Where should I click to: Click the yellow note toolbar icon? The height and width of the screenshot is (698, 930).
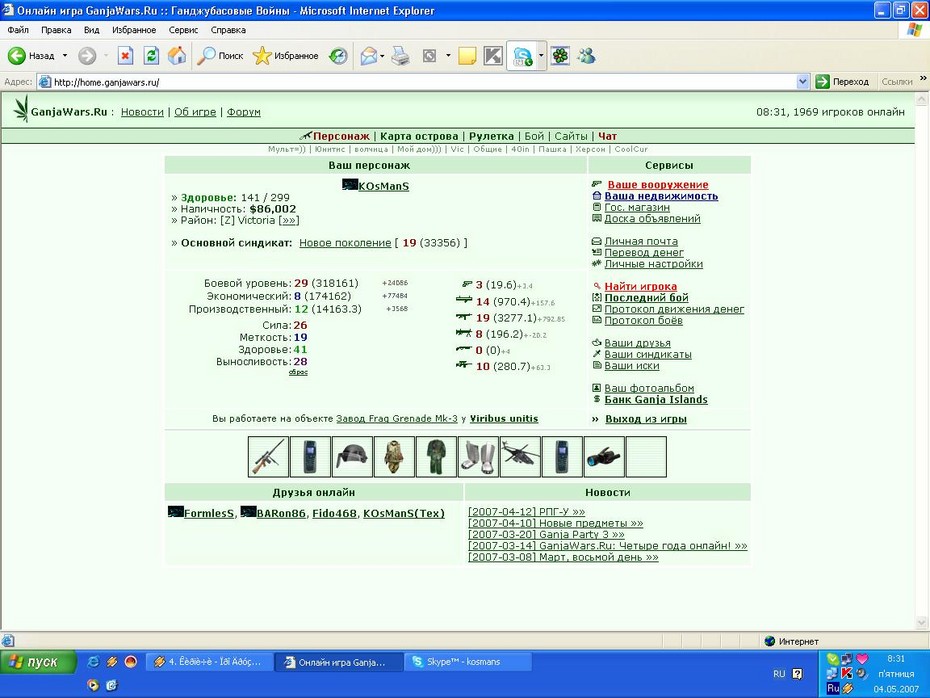pyautogui.click(x=467, y=56)
